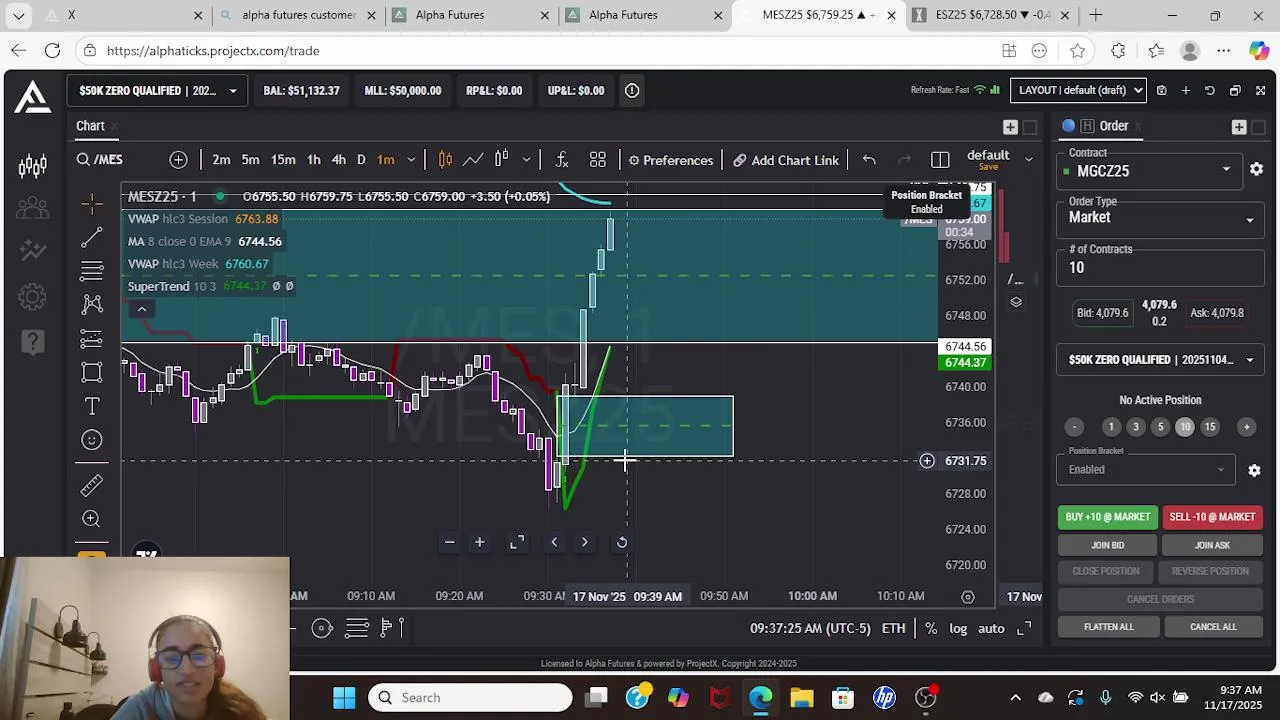Open the candlestick trading sidebar icon
This screenshot has width=1280, height=720.
click(32, 166)
